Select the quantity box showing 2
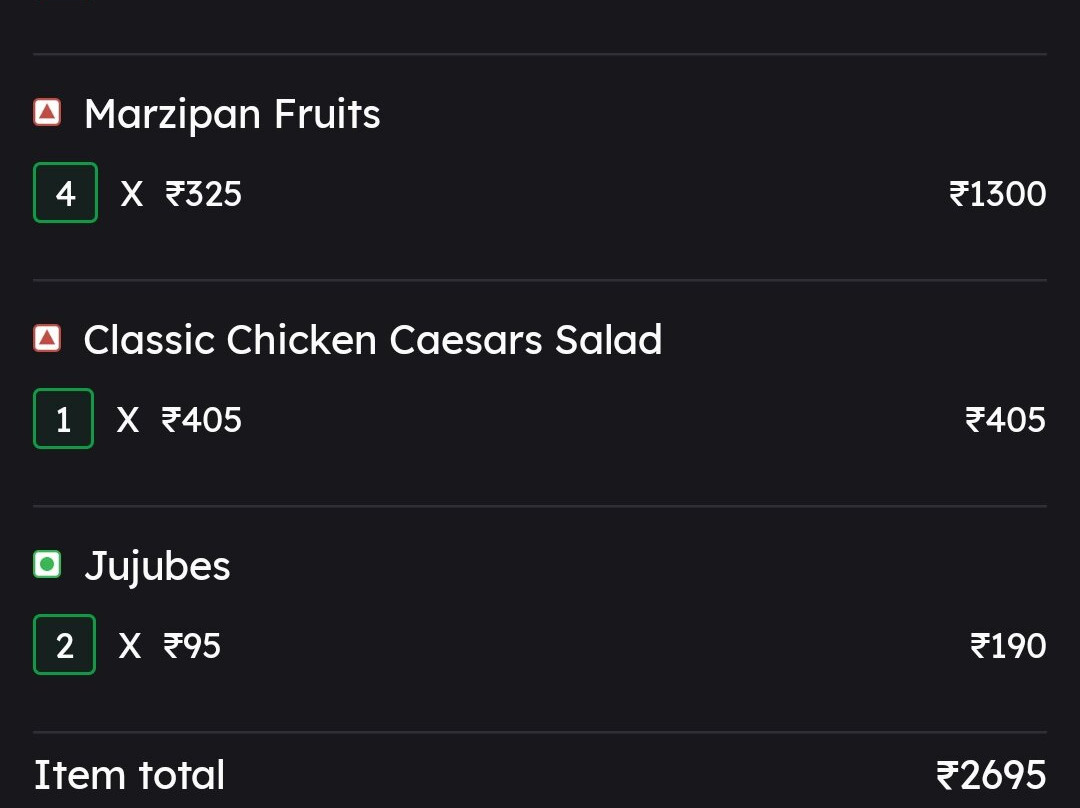1080x808 pixels. (x=65, y=645)
